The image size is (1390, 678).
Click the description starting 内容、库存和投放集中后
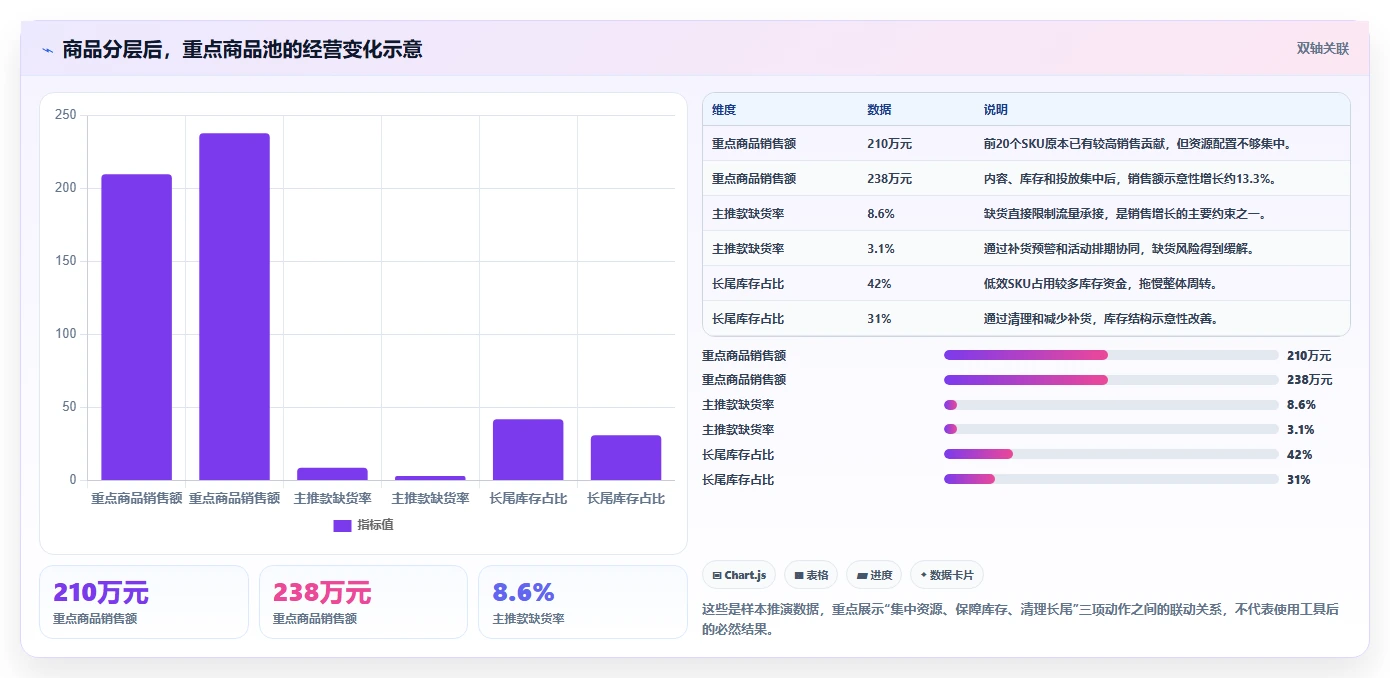coord(1129,179)
